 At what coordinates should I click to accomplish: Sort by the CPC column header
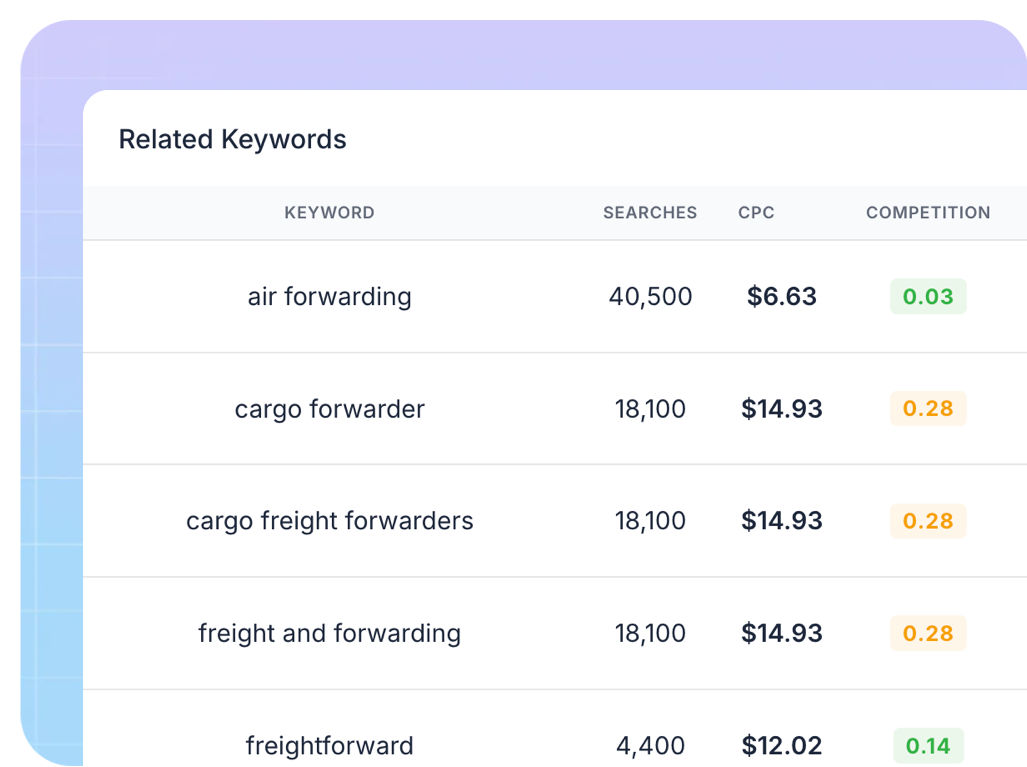(x=756, y=212)
